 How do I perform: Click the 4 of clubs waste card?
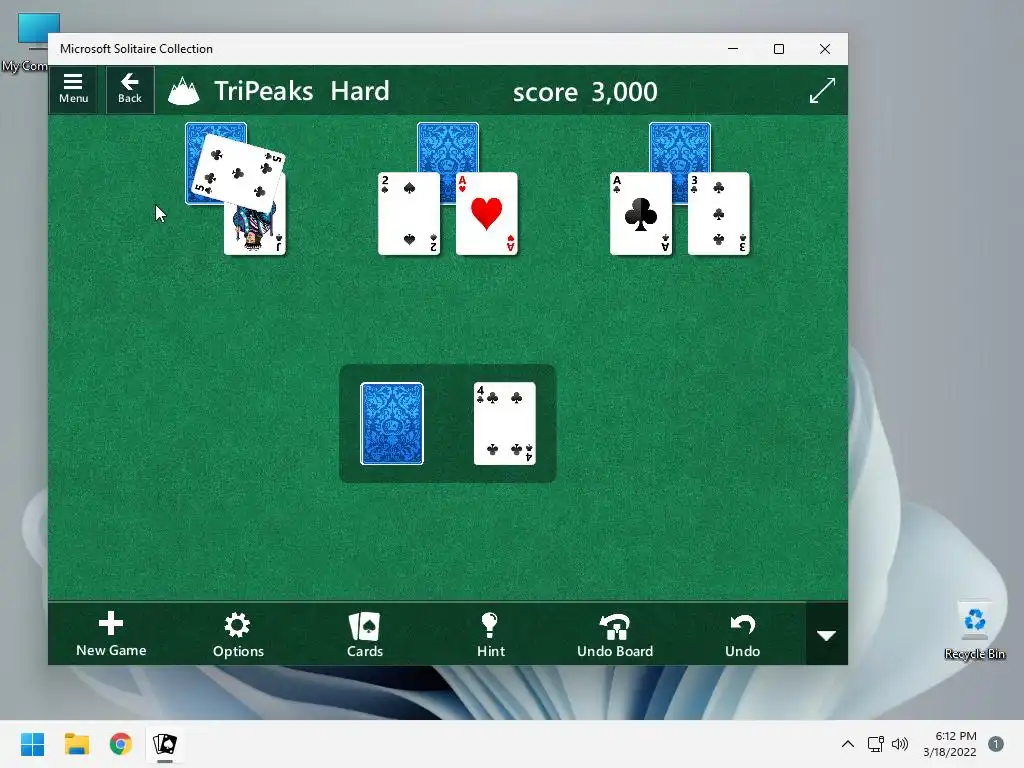click(x=505, y=424)
